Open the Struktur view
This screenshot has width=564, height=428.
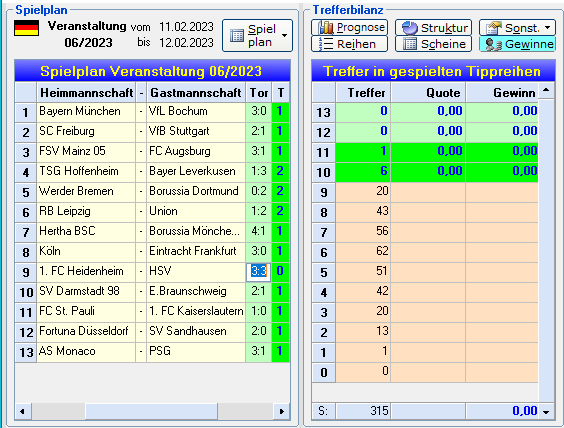click(x=433, y=27)
